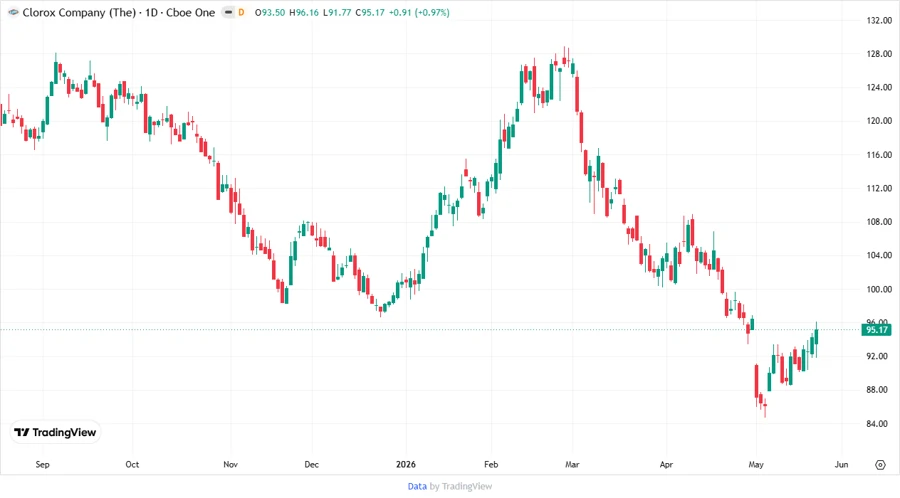
Task: Click the 124.00 price axis label
Action: tap(879, 88)
